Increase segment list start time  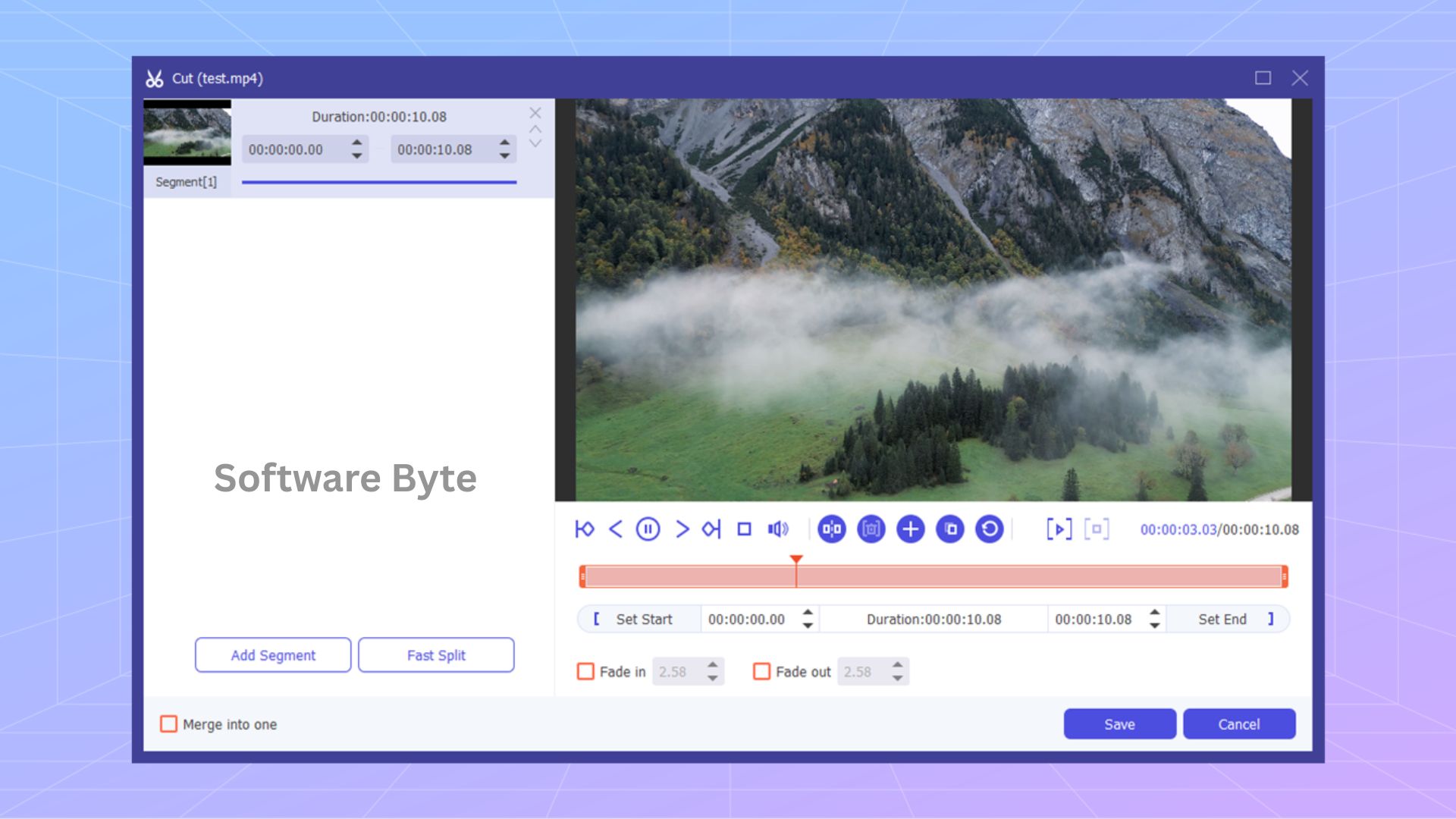356,143
